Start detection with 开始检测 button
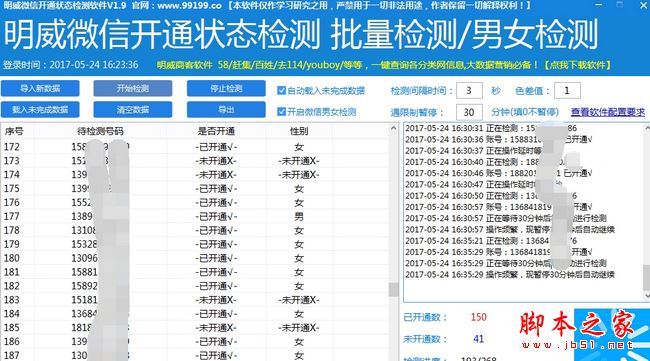Image resolution: width=650 pixels, height=361 pixels. click(x=133, y=88)
